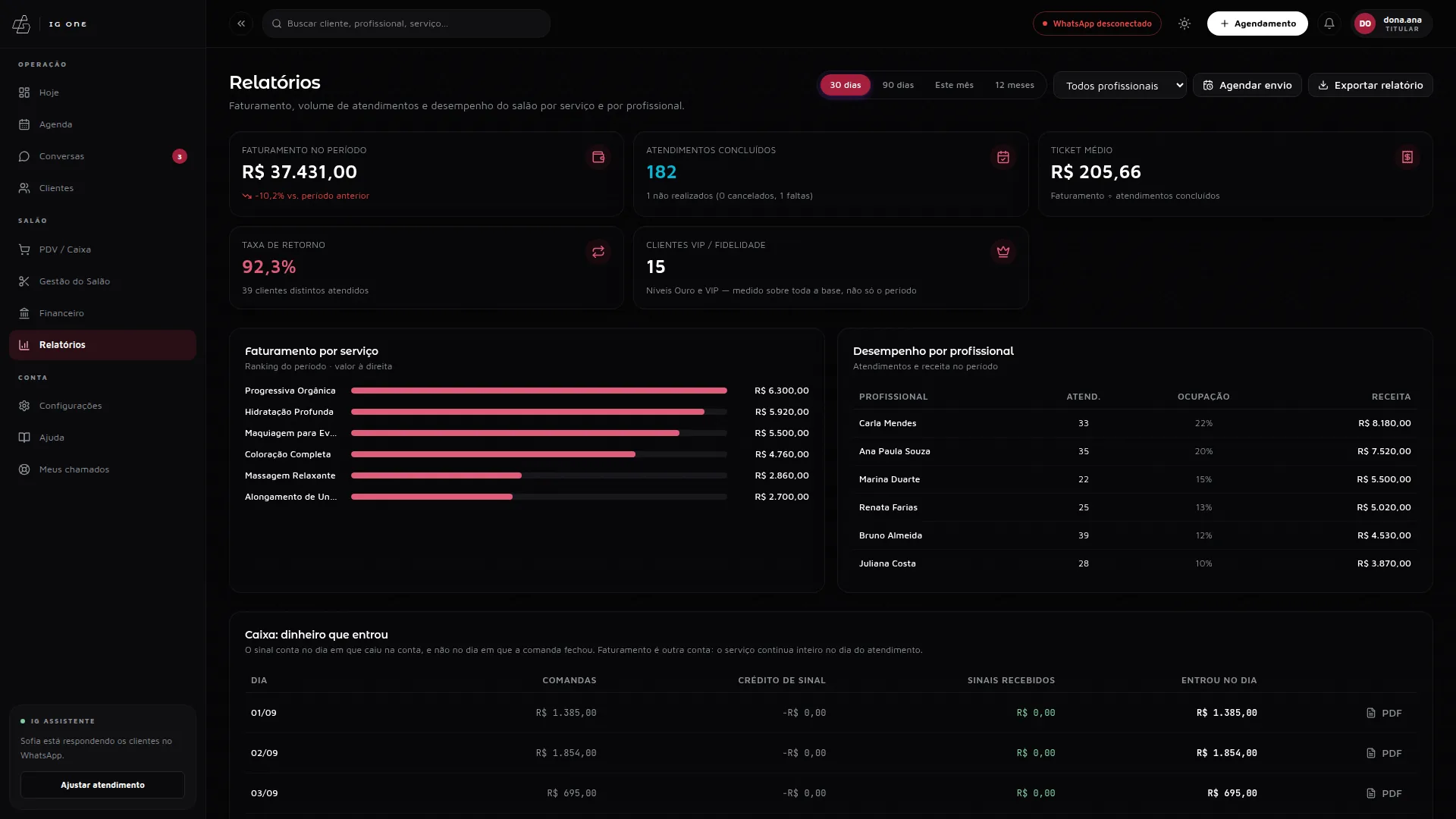Click the Carla Mendes row name
Viewport: 1456px width, 819px height.
887,423
